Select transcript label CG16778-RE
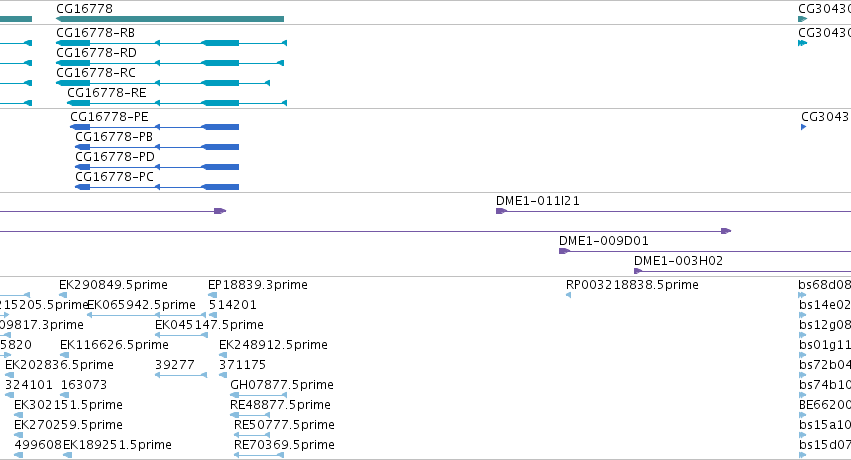 coord(107,93)
